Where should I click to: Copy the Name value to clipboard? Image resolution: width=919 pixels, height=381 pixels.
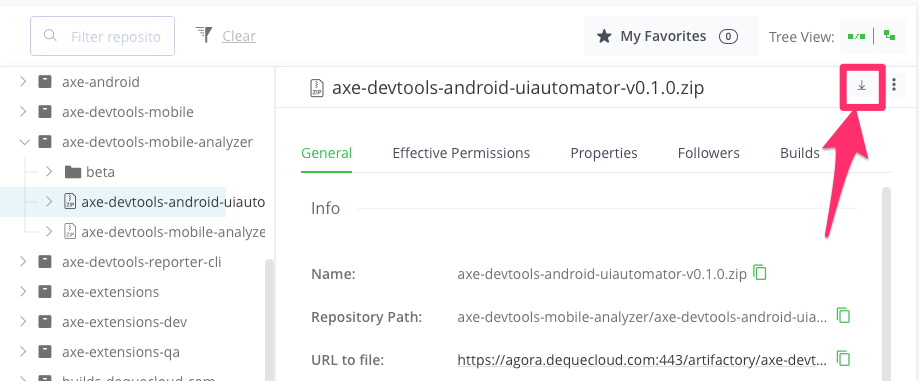[760, 273]
